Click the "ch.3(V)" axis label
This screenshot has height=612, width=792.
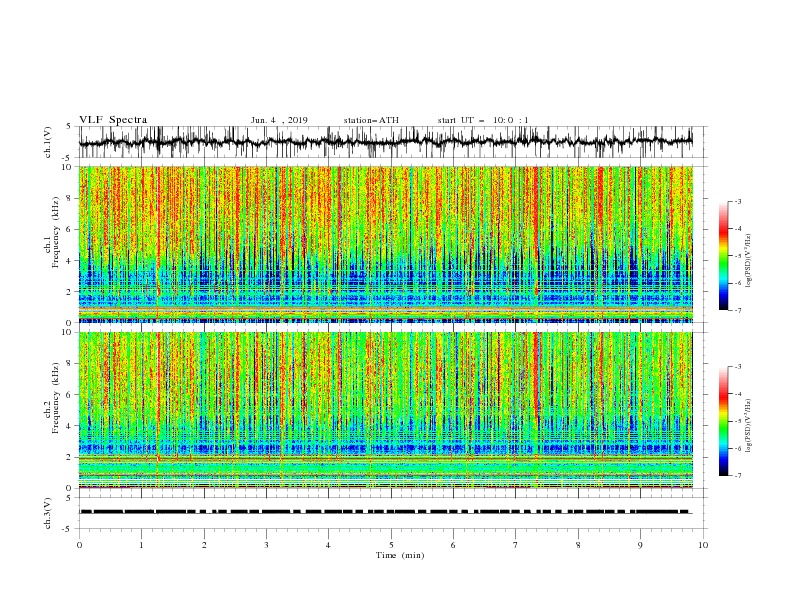tap(48, 513)
